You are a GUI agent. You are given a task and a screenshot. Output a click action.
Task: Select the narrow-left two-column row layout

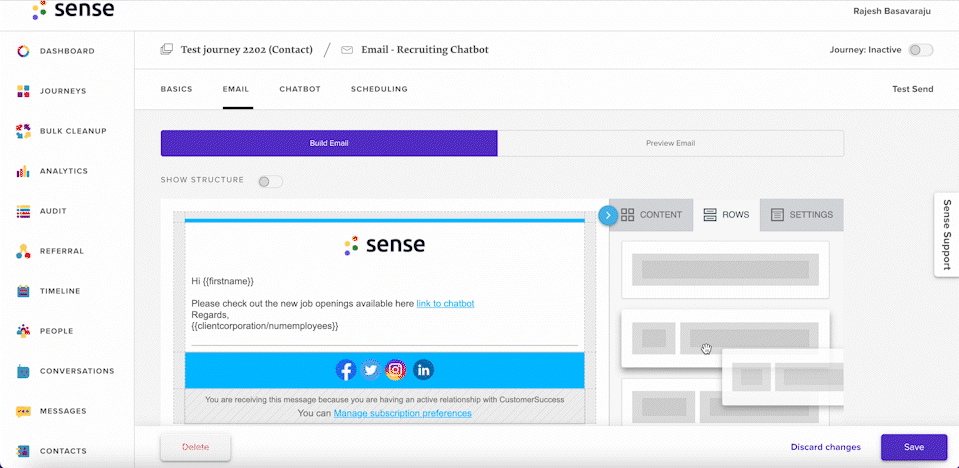(x=725, y=338)
